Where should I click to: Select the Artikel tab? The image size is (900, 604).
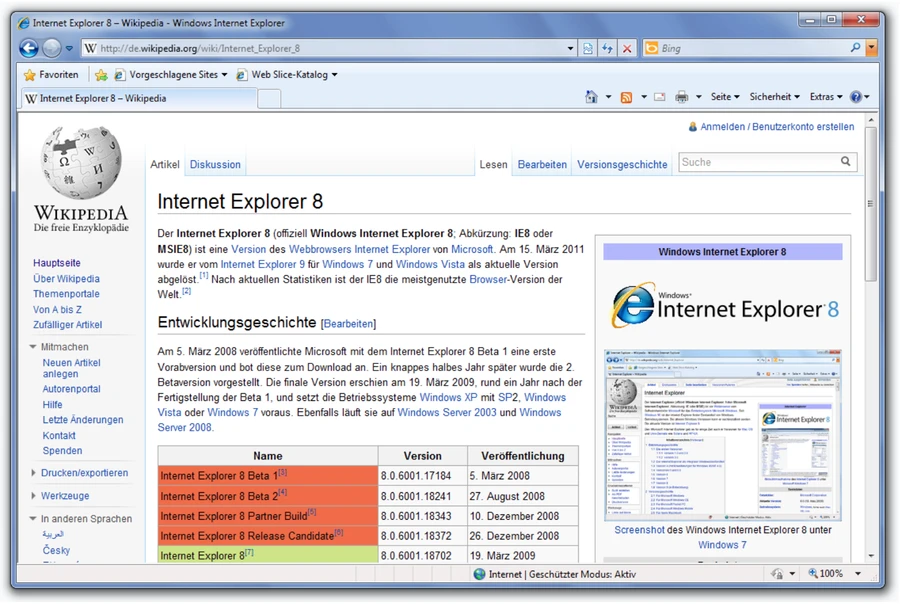pos(165,165)
